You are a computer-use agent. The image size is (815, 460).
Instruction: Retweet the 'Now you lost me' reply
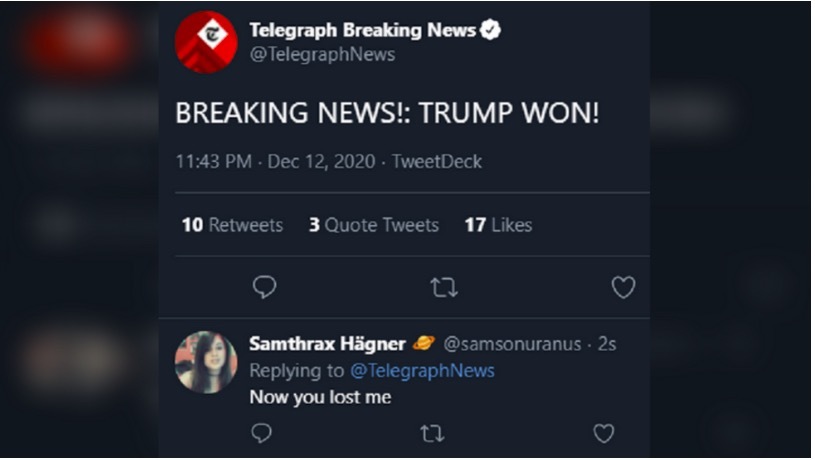[432, 433]
